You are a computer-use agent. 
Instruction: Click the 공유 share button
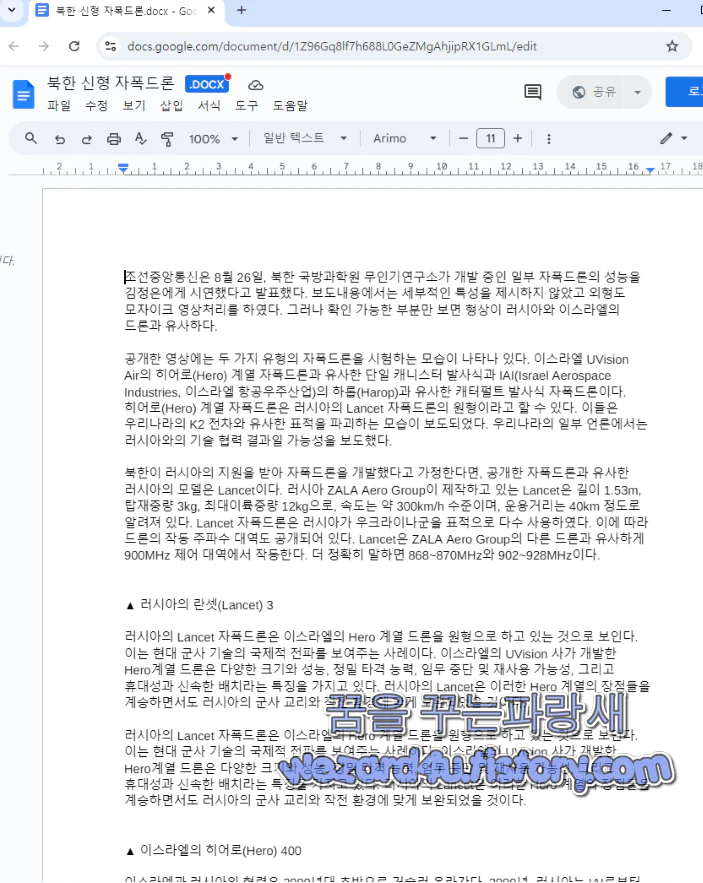(x=594, y=92)
